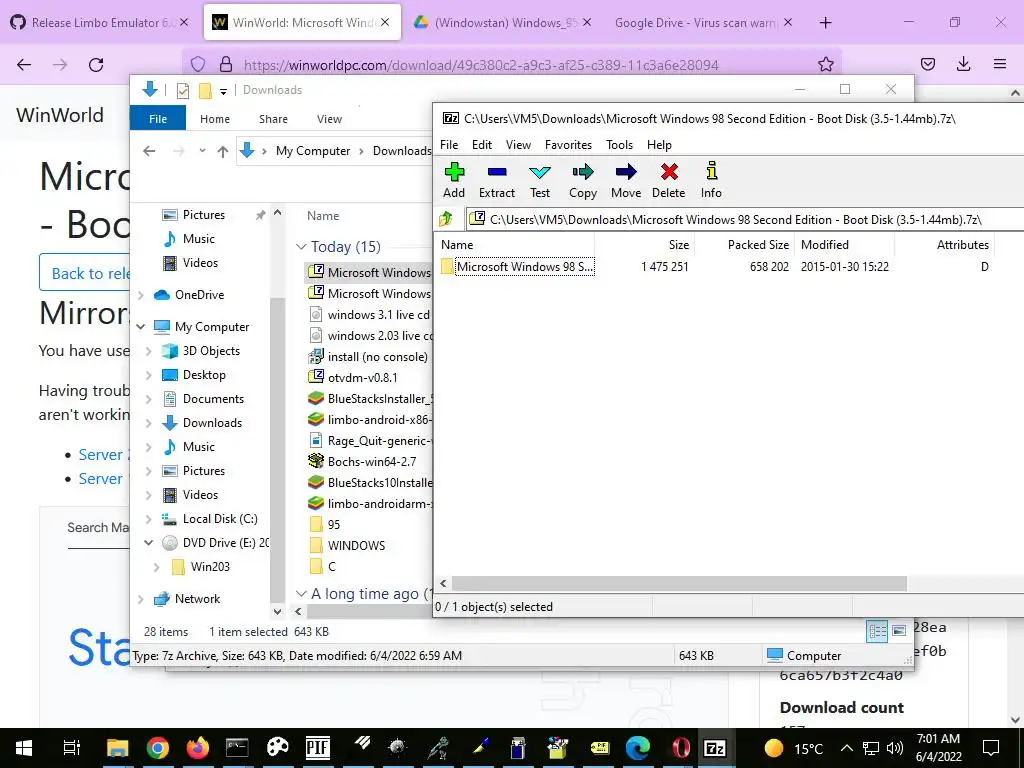
Task: Go back in the Explorer window
Action: [150, 151]
